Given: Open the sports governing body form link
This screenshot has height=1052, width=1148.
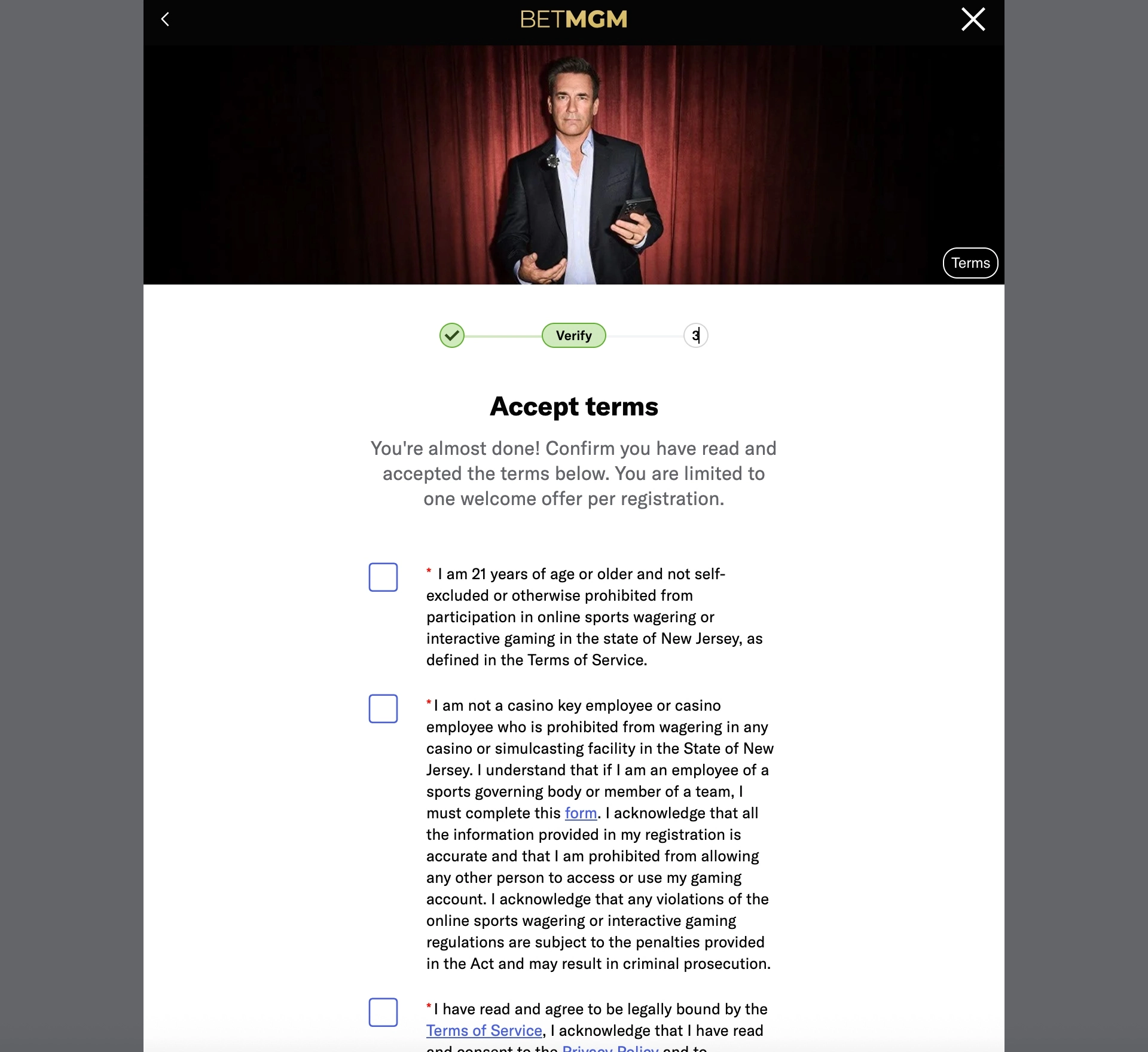Looking at the screenshot, I should [x=581, y=814].
